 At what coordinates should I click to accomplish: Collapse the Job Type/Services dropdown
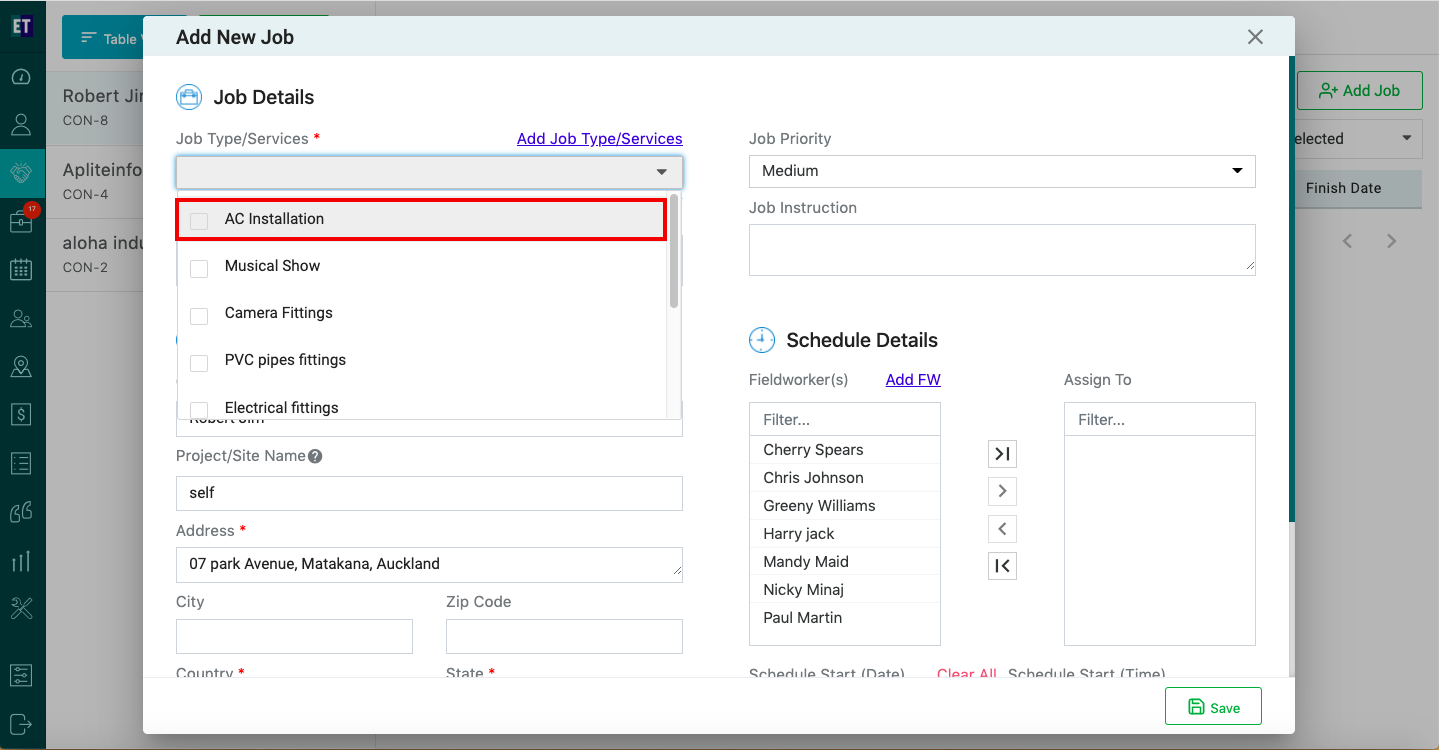(661, 172)
